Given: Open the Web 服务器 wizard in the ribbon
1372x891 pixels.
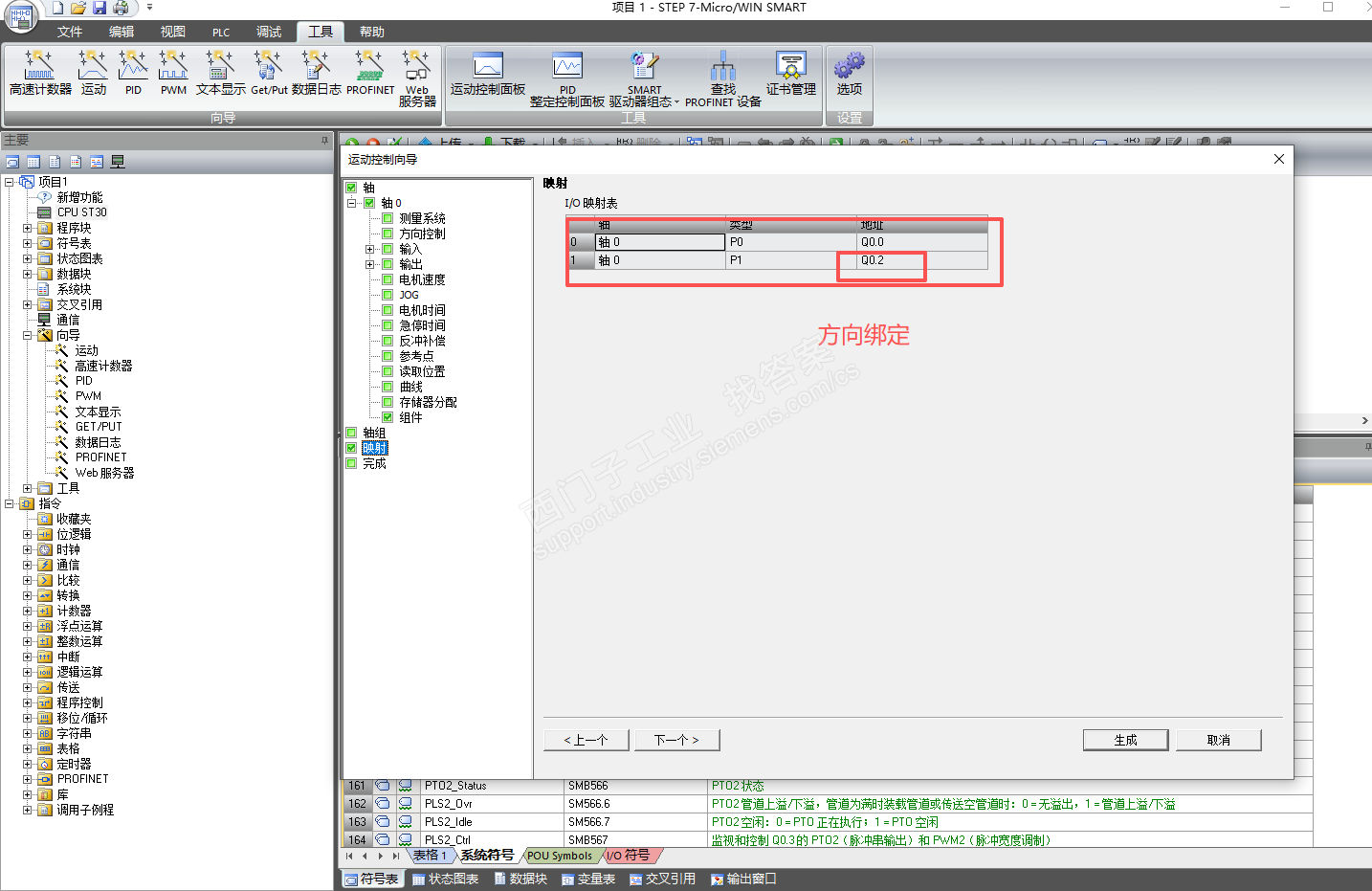Looking at the screenshot, I should 417,78.
